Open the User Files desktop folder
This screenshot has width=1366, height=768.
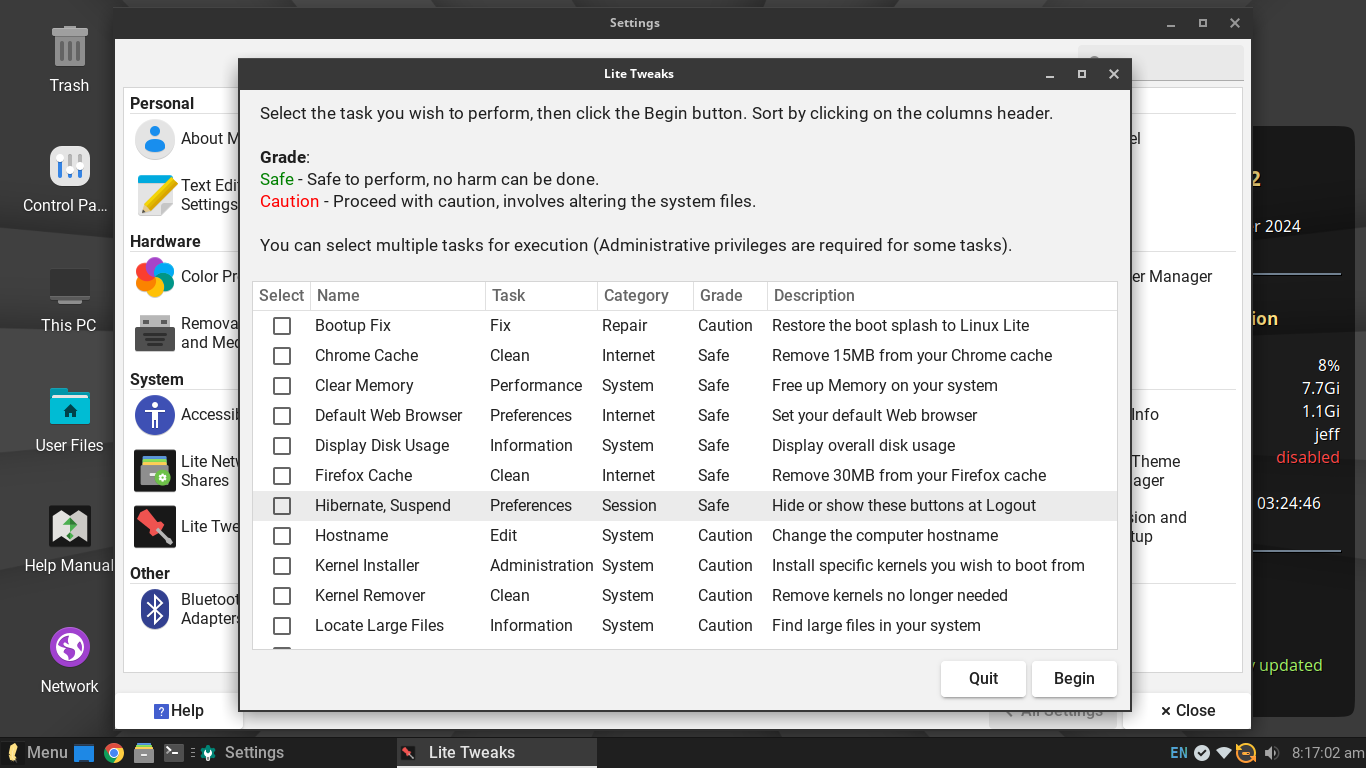[69, 407]
